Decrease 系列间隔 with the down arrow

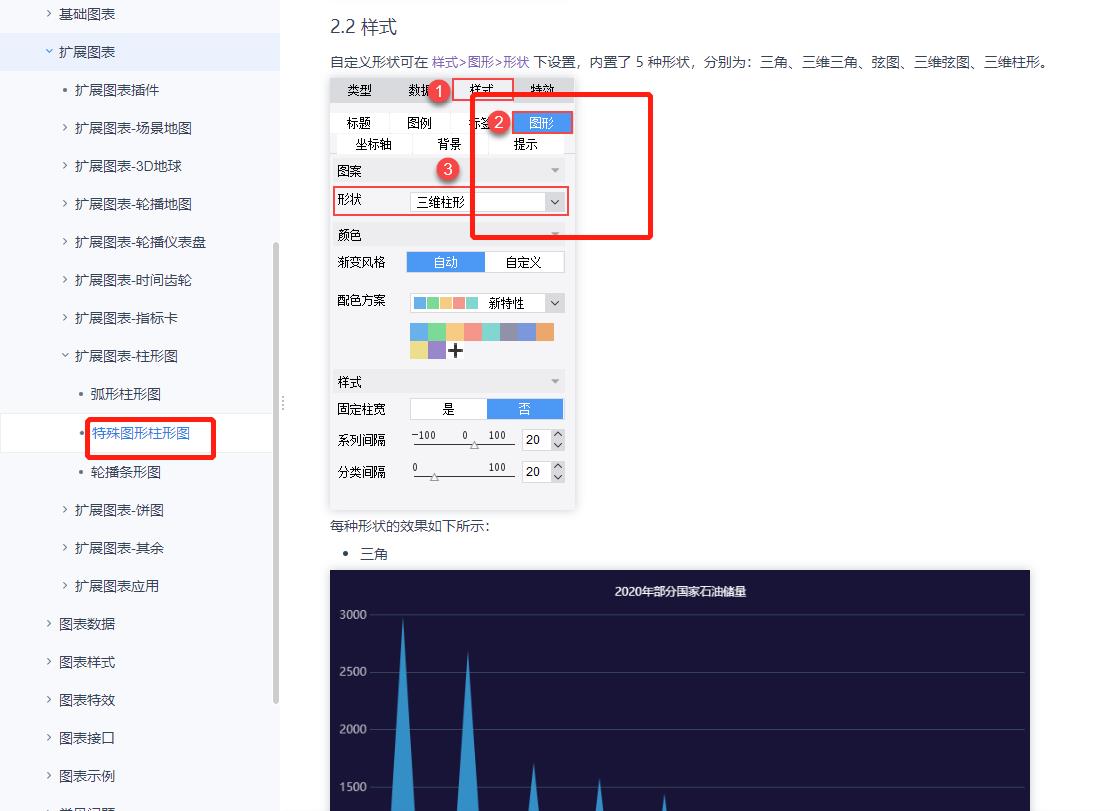tap(558, 446)
